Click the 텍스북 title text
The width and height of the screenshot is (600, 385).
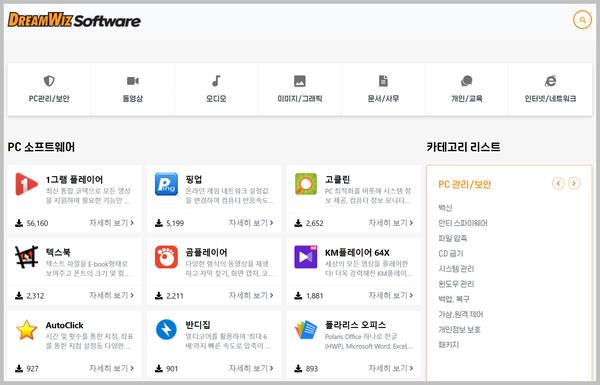point(58,252)
